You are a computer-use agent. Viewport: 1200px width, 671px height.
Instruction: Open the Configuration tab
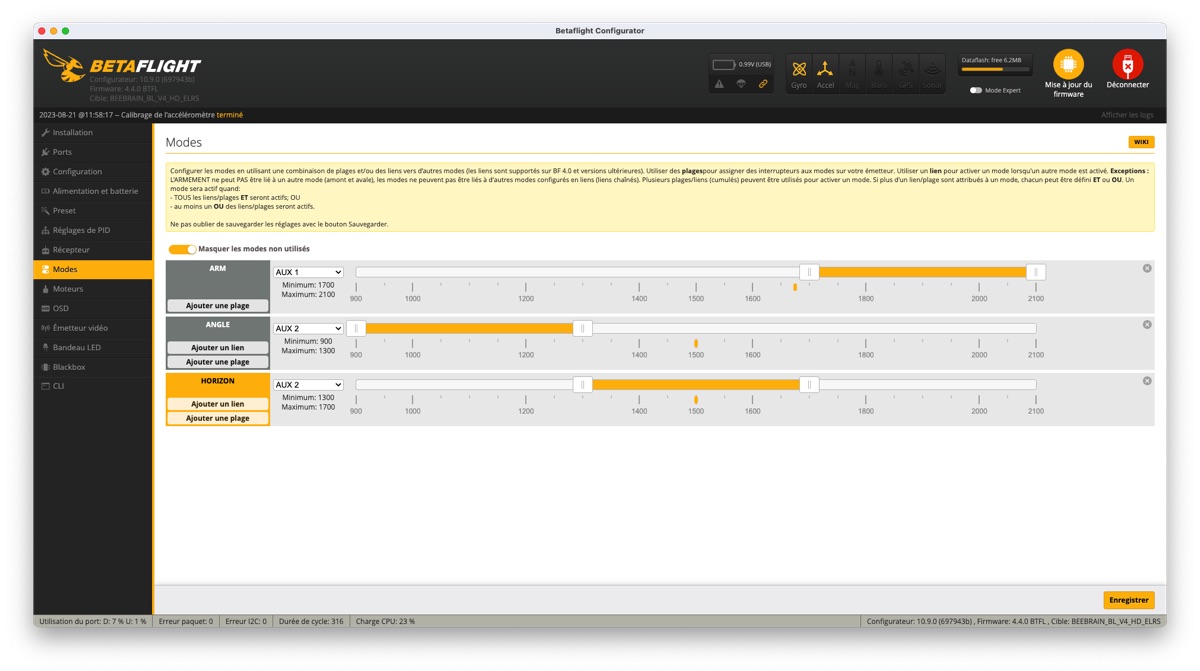point(93,171)
